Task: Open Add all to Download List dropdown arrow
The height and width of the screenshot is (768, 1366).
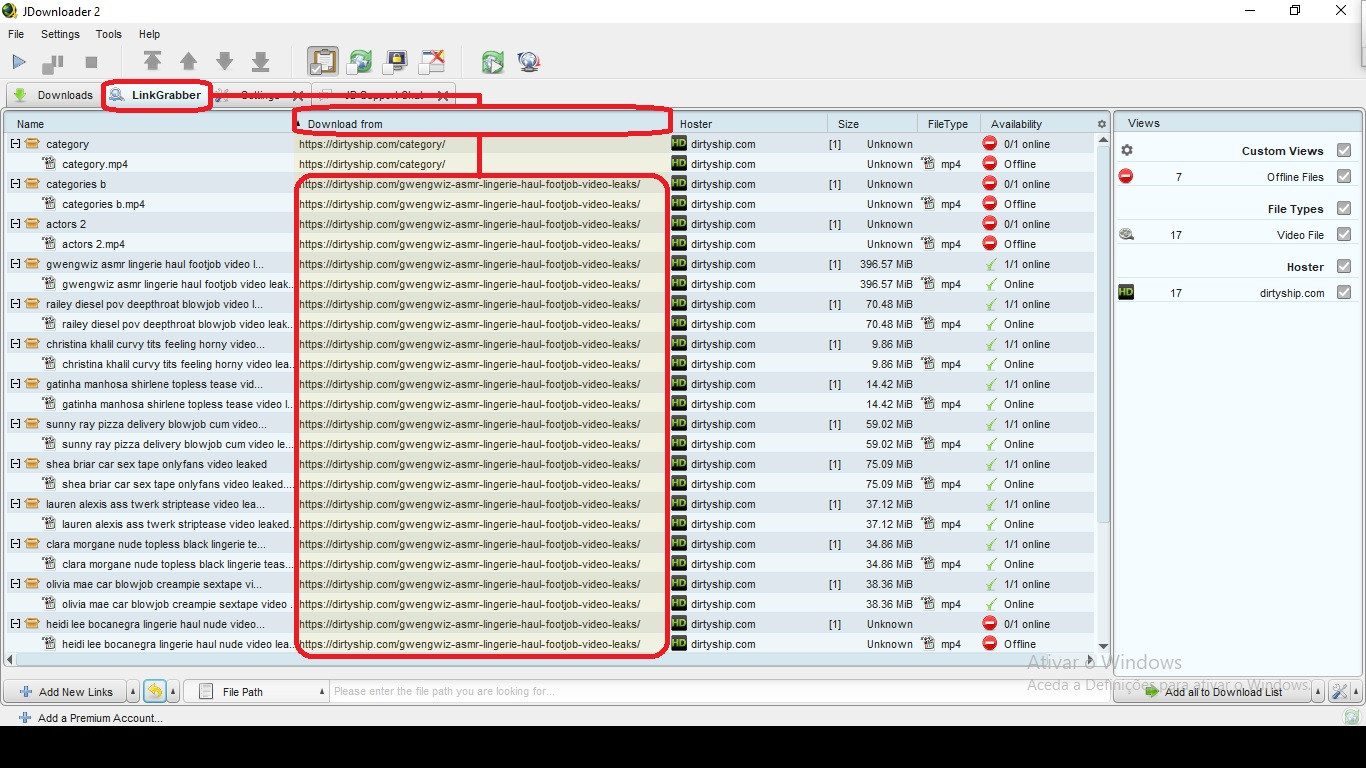Action: pyautogui.click(x=1319, y=691)
